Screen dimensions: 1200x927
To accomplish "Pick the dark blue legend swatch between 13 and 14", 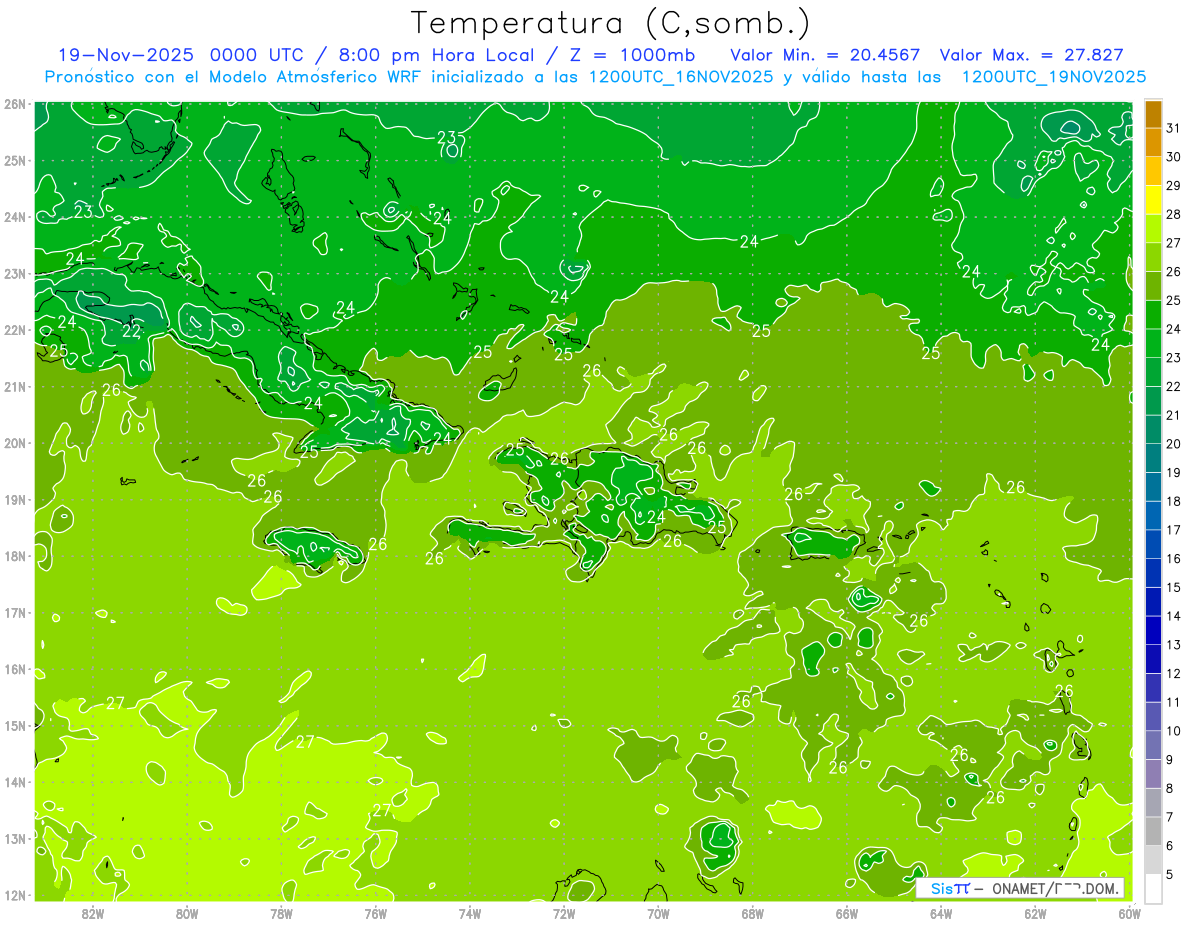I will pyautogui.click(x=1153, y=630).
